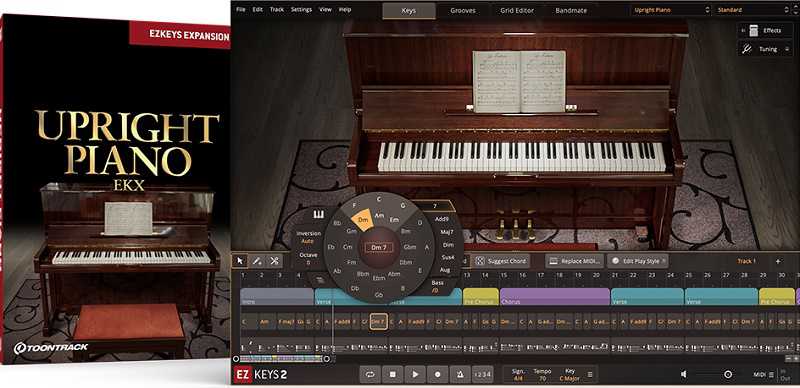Switch to the Grooves tab
This screenshot has height=388, width=800.
(x=463, y=10)
